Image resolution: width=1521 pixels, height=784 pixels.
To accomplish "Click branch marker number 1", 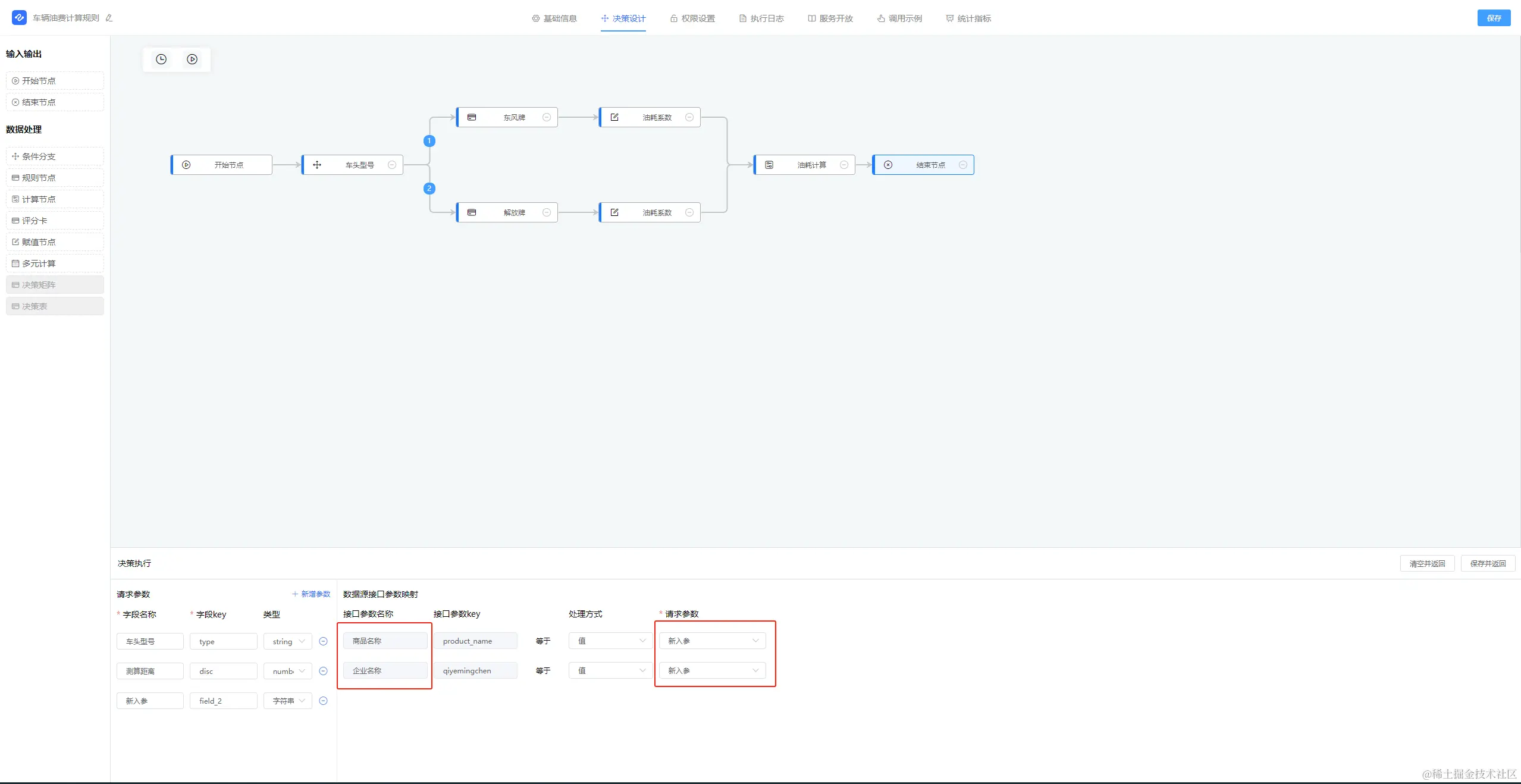I will pos(429,141).
